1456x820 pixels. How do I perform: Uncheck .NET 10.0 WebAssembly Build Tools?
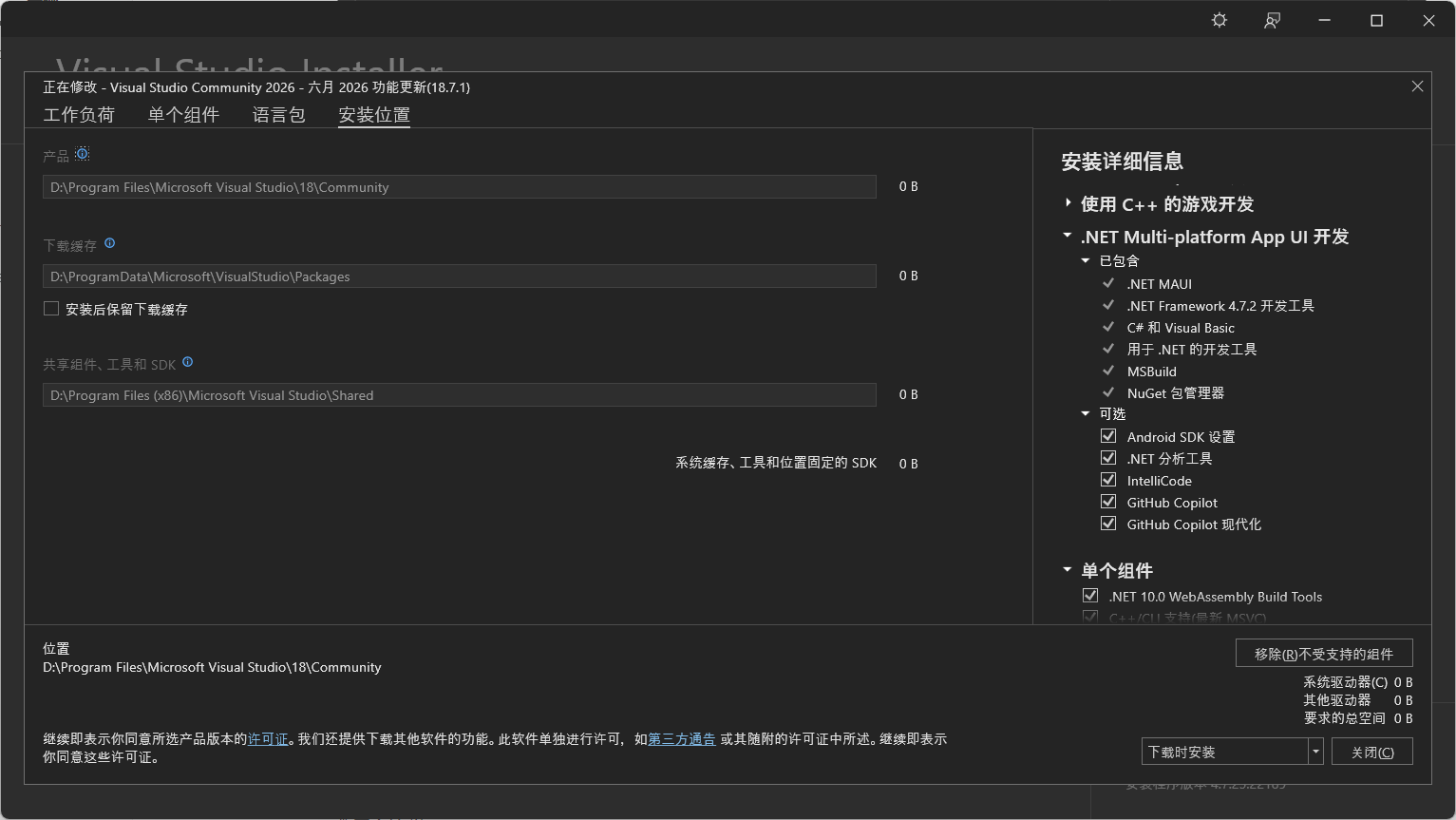tap(1090, 596)
